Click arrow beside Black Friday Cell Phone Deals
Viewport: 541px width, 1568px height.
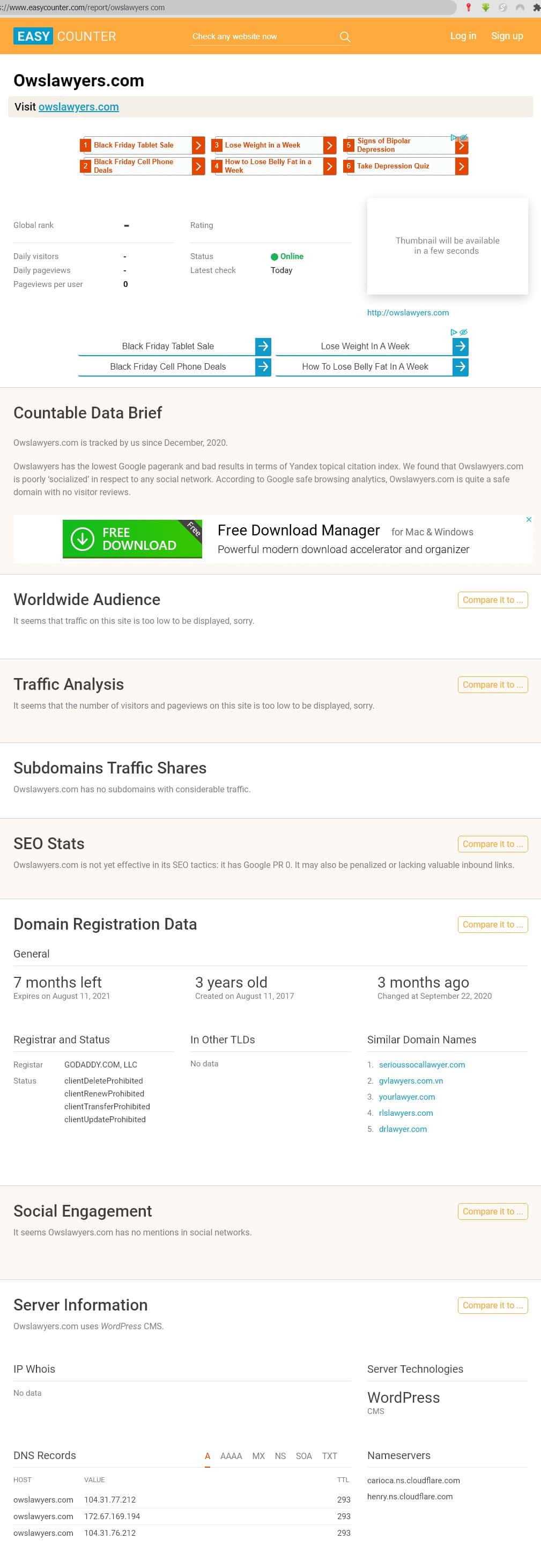click(x=263, y=366)
